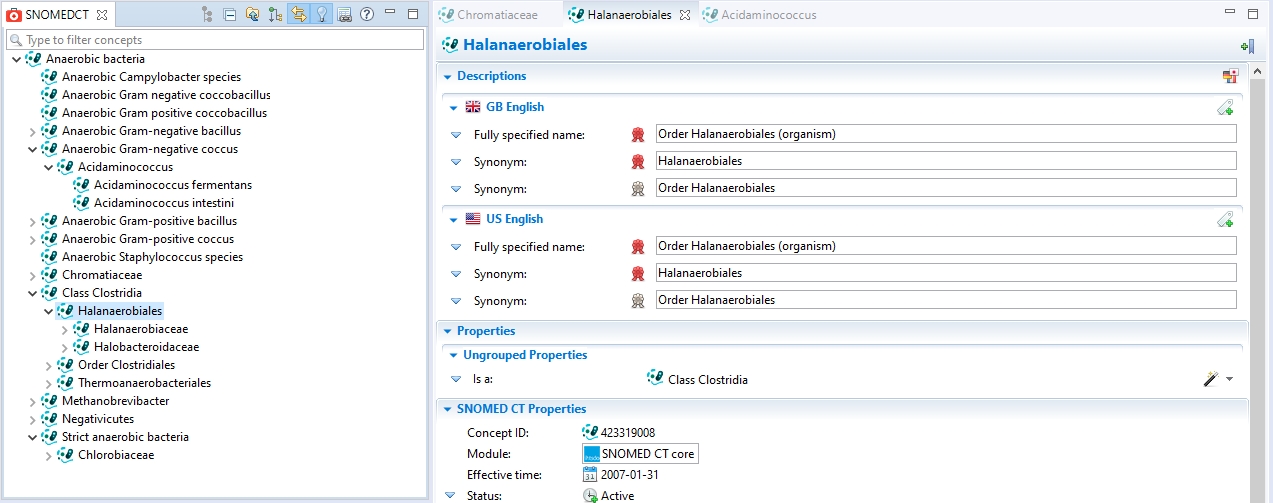
Task: Click the add bookmark icon beside Halanaerobiales title
Action: 1246,46
